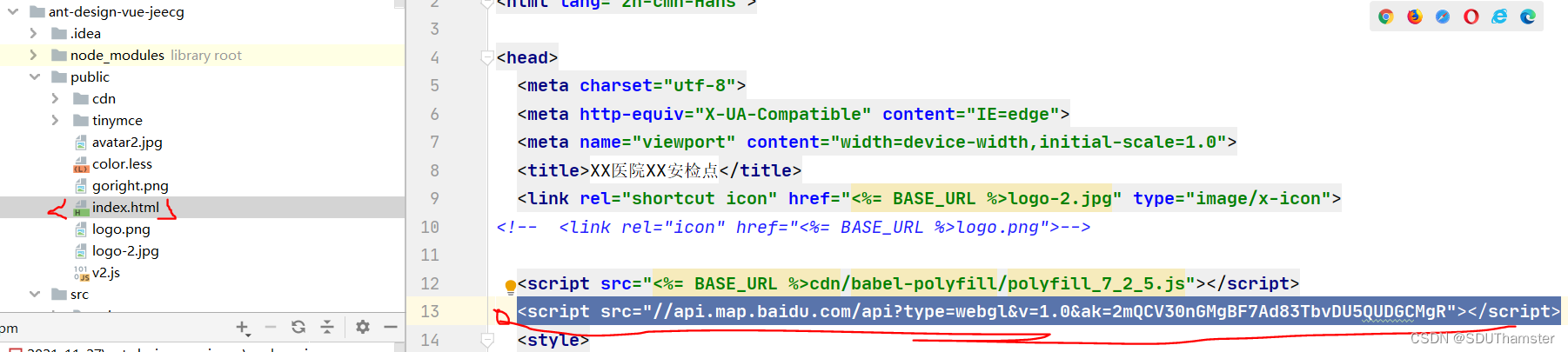Collapse the ant-design-vue-jeecg project root
The width and height of the screenshot is (1568, 352).
pos(13,12)
